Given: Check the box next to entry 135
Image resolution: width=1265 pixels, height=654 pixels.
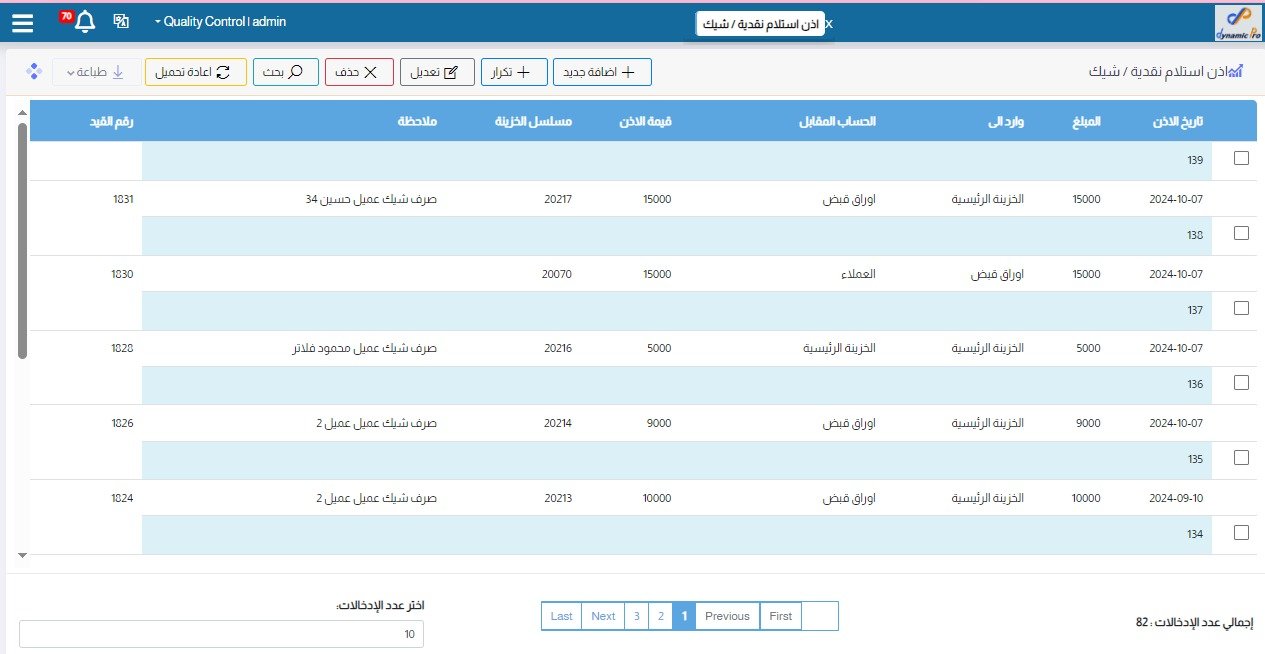Looking at the screenshot, I should click(1241, 457).
